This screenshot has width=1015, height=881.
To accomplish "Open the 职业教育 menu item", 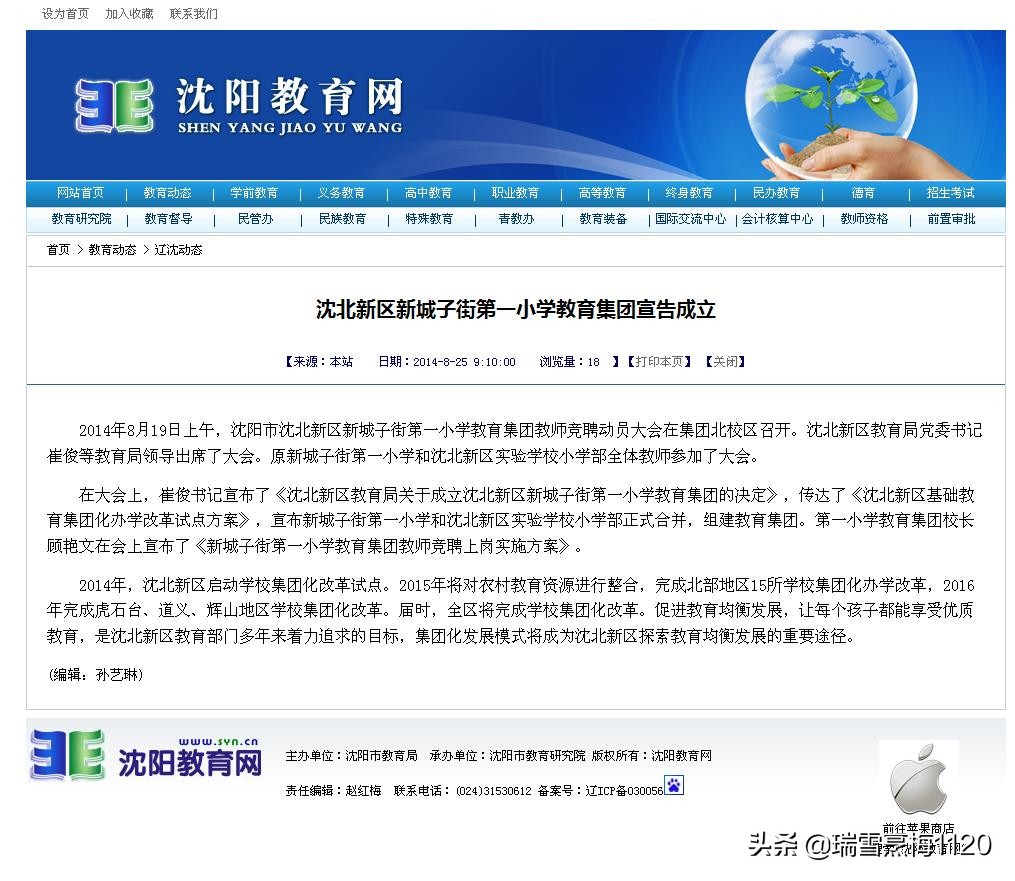I will (x=515, y=193).
